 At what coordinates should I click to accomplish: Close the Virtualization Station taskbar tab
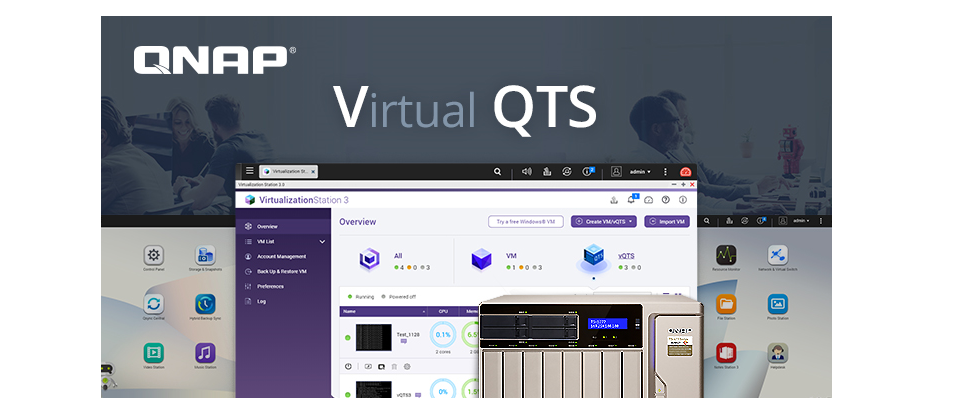[x=313, y=172]
